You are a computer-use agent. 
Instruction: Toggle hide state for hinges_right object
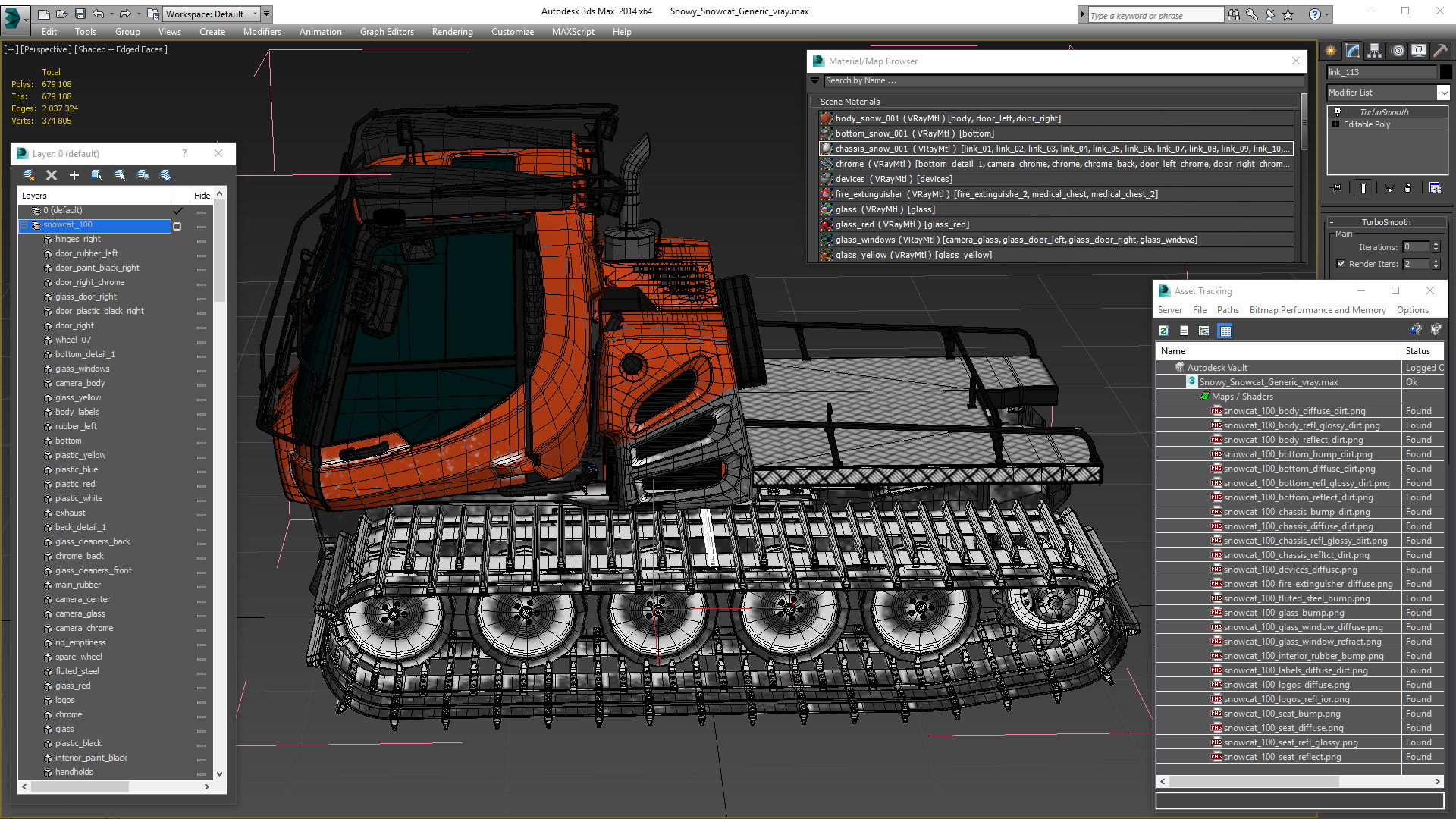point(202,241)
